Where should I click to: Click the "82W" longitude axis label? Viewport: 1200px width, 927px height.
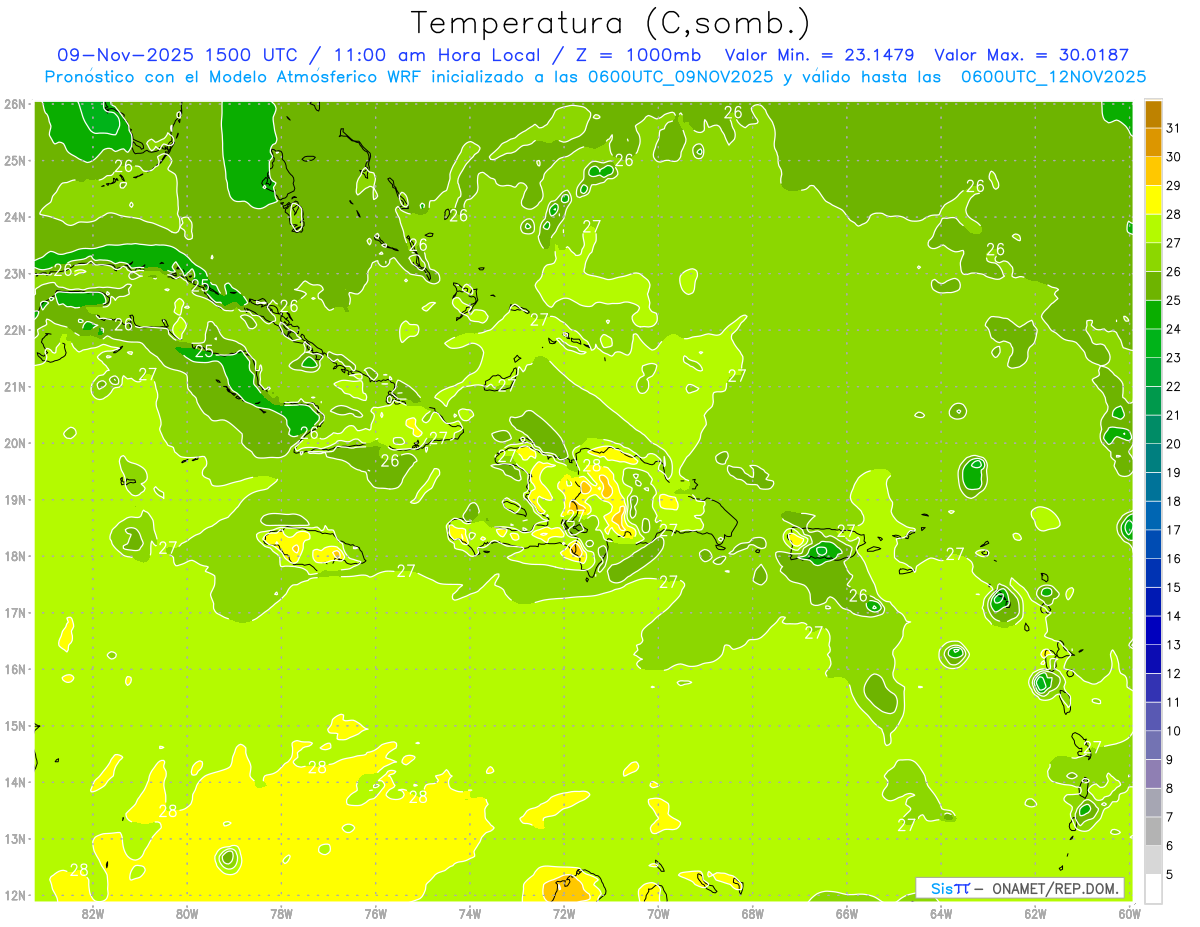92,913
